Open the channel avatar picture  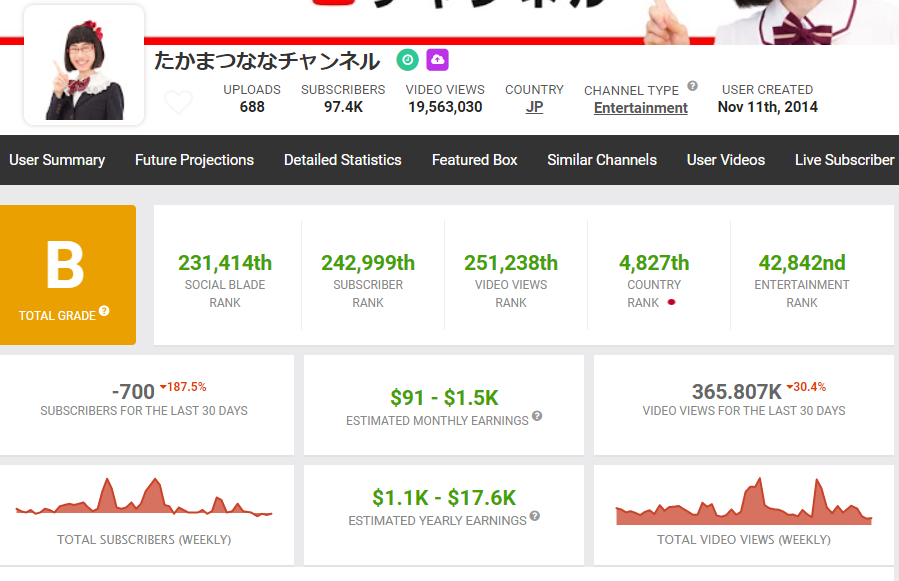84,65
